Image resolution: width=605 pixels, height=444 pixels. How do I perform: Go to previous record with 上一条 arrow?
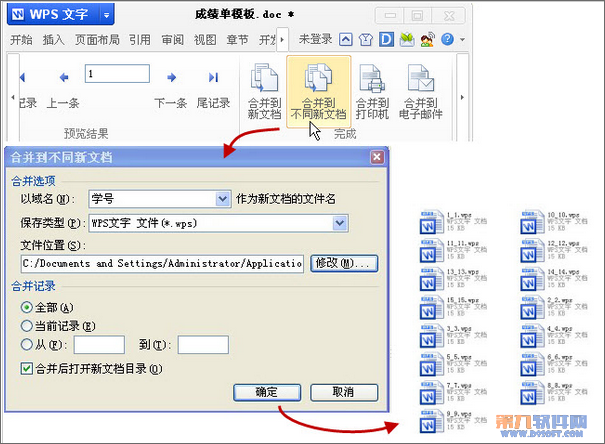pyautogui.click(x=63, y=78)
